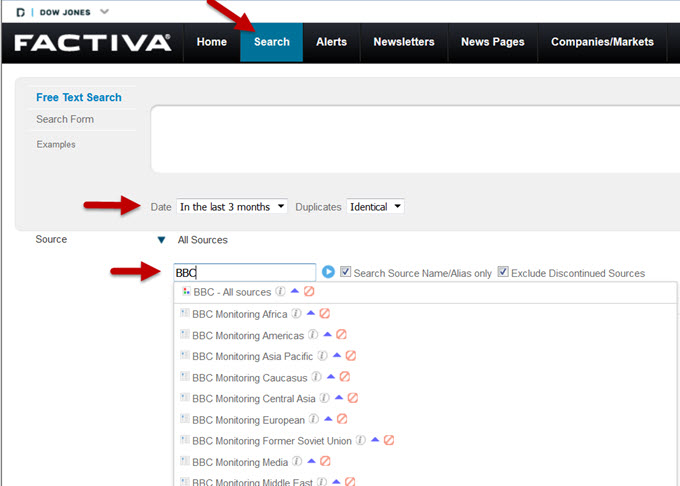The image size is (680, 486).
Task: Collapse the Source section triangle
Action: pos(161,240)
